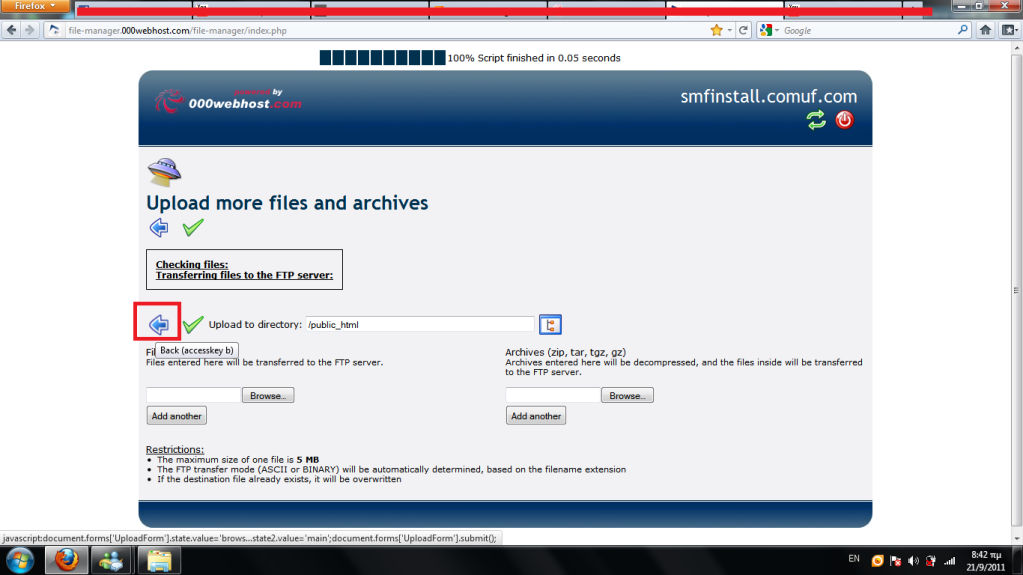Bookmark the page with the star icon
Image resolution: width=1023 pixels, height=575 pixels.
[x=716, y=30]
